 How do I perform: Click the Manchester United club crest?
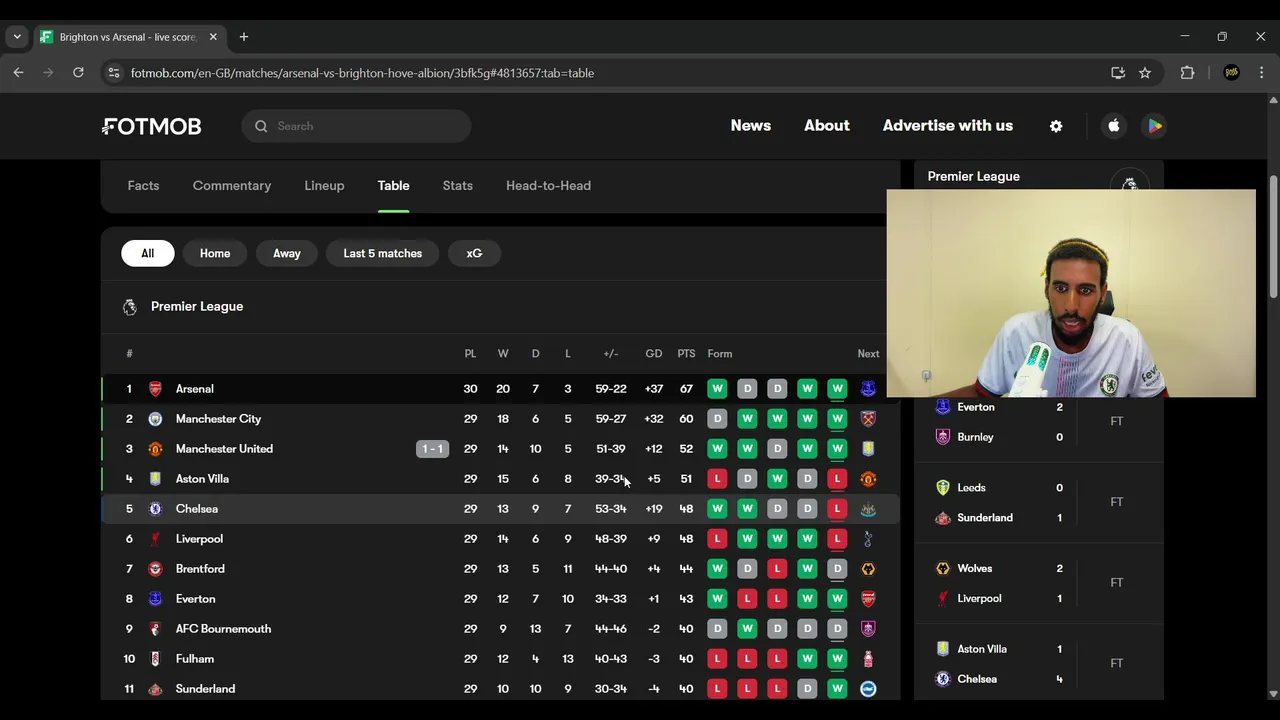[x=155, y=449]
